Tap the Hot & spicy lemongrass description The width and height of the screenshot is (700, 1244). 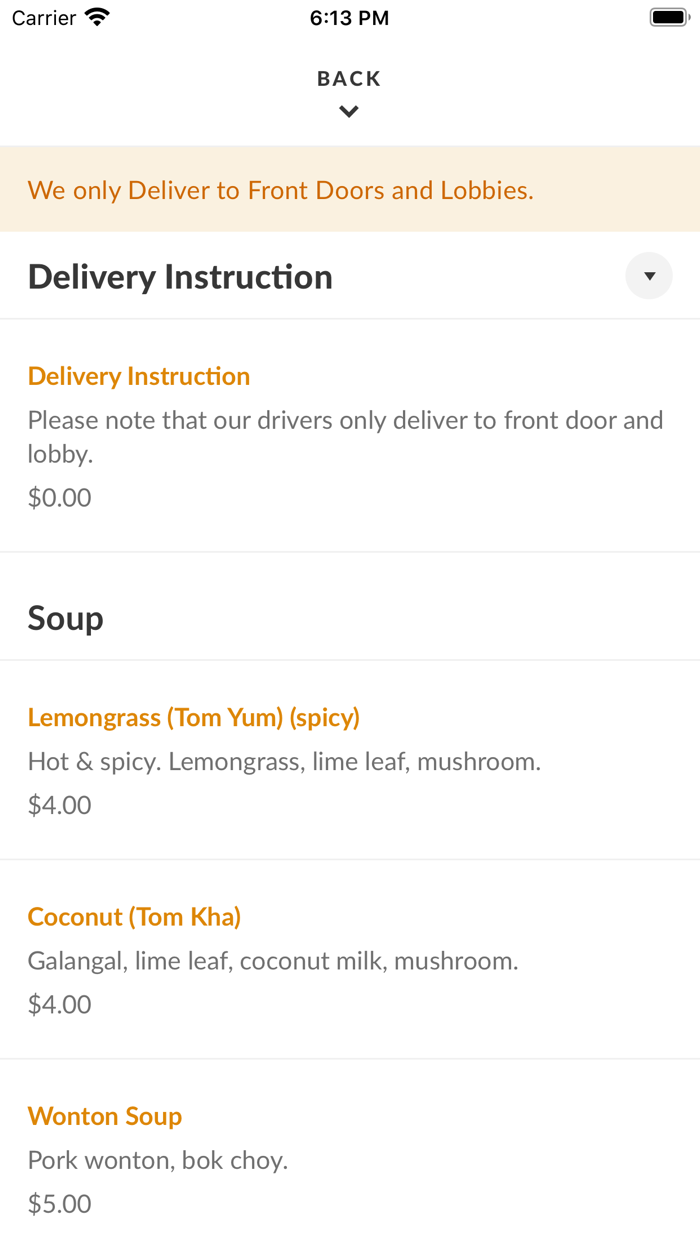(284, 762)
